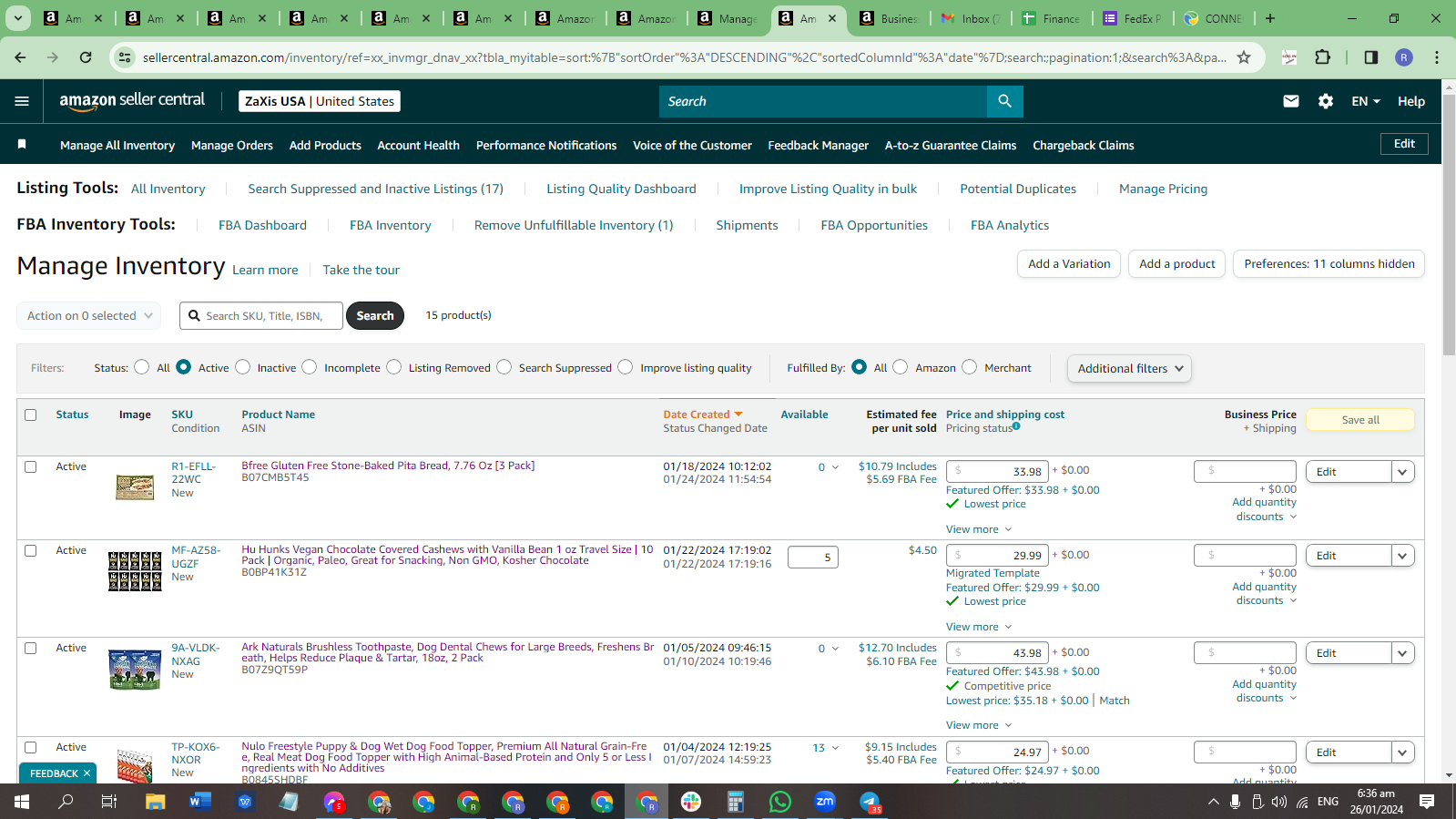Click the Amazon Seller Central logo
The image size is (1456, 819).
pyautogui.click(x=132, y=101)
